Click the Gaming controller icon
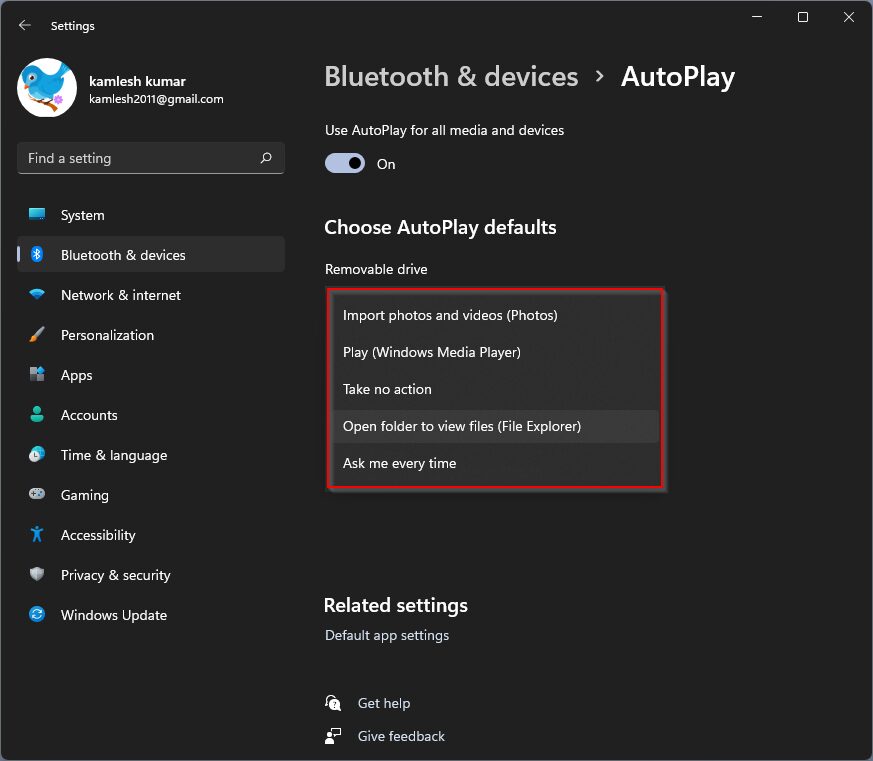 tap(37, 494)
